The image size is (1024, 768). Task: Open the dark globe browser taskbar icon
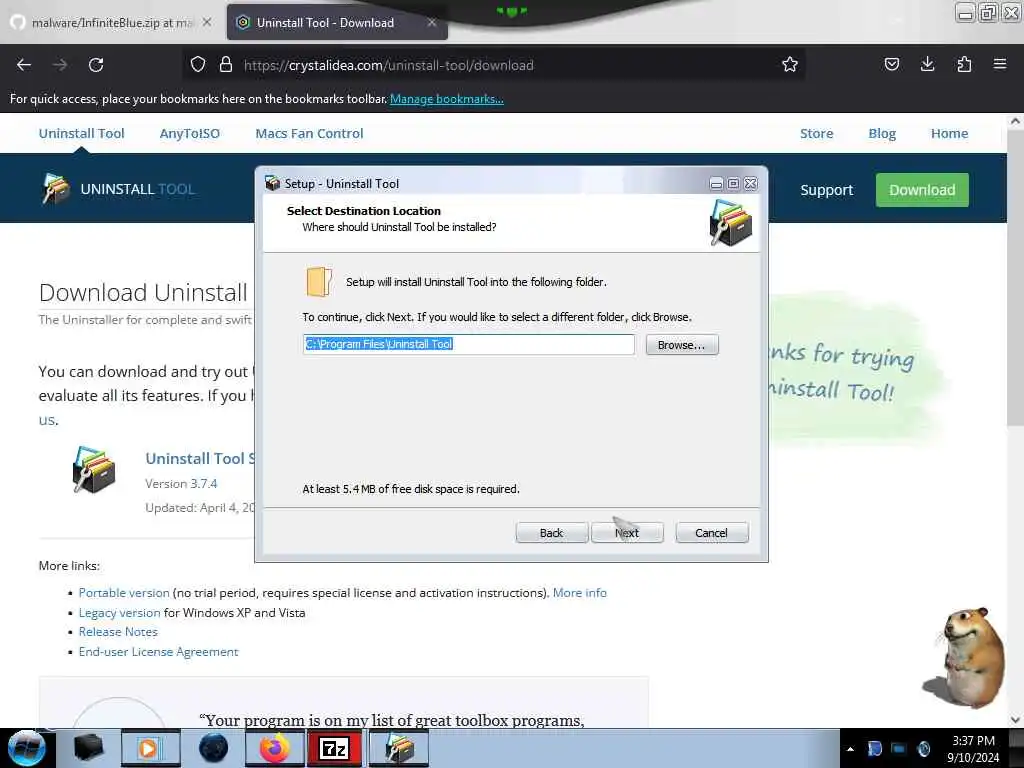click(x=213, y=748)
